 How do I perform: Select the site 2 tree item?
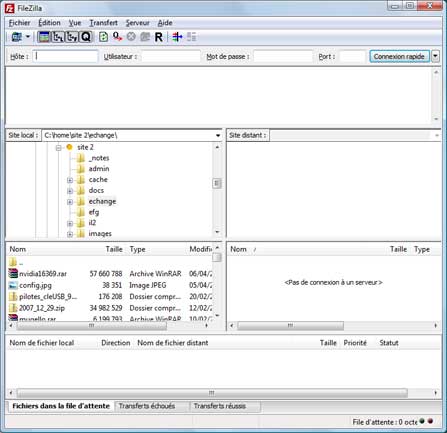[85, 147]
